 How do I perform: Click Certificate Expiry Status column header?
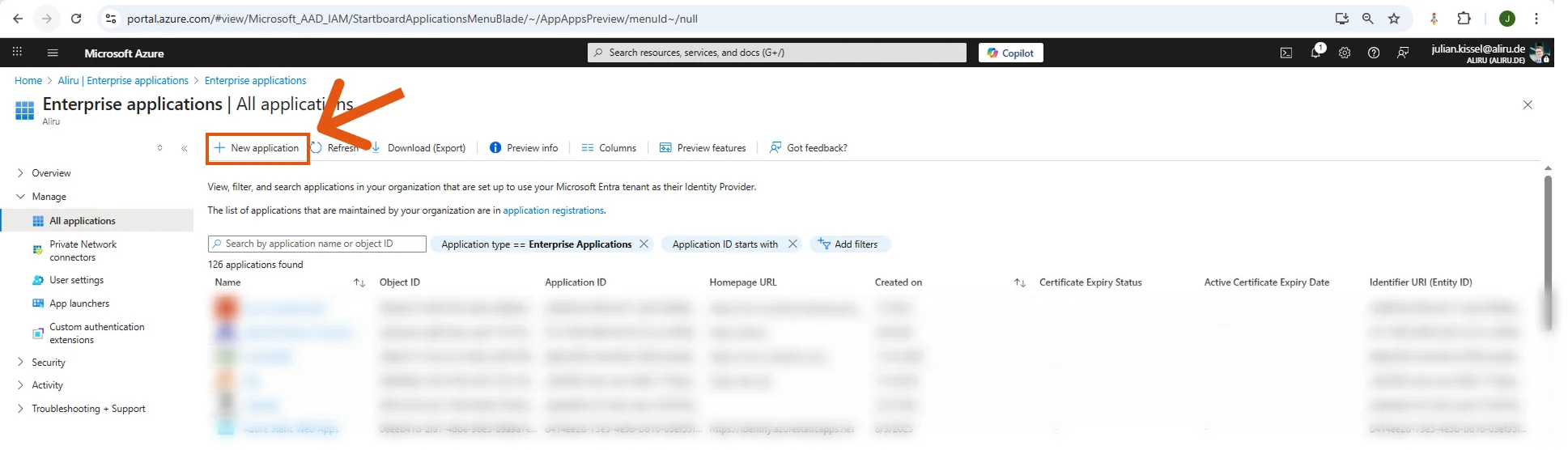(x=1090, y=282)
